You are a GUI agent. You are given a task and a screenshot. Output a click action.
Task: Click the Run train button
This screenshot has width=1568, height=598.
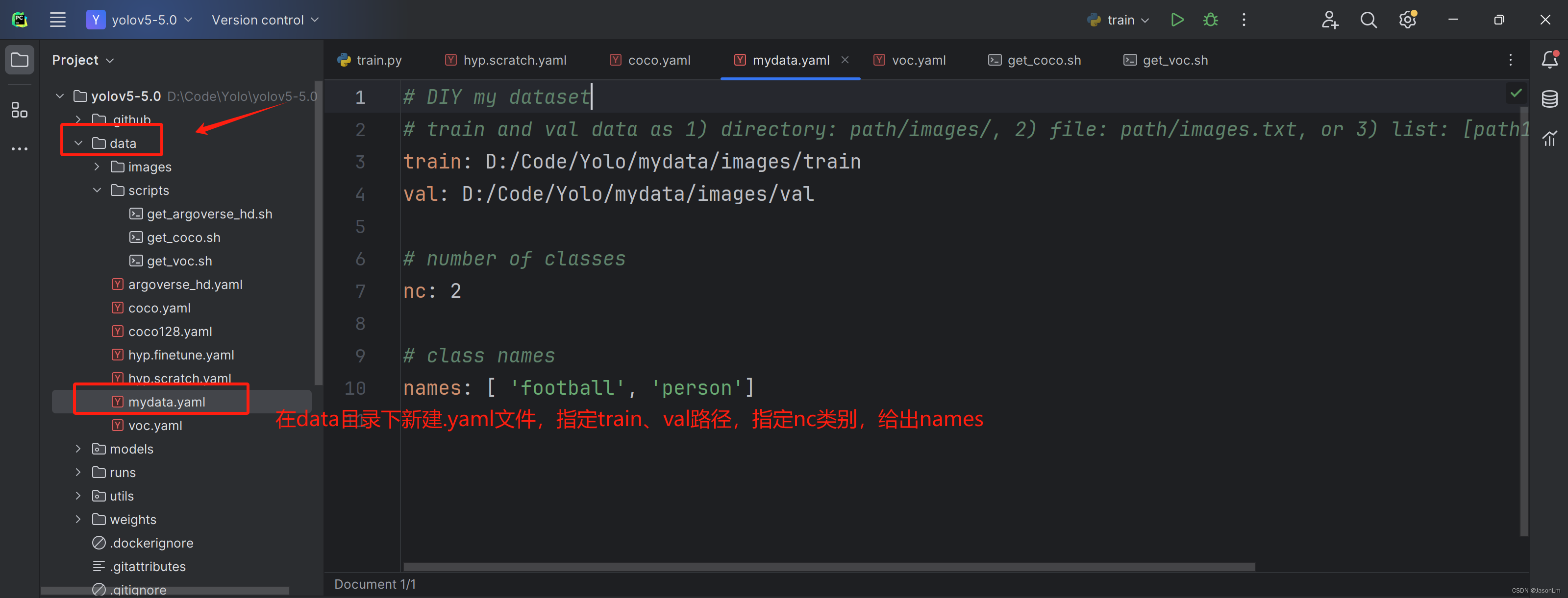(1177, 20)
